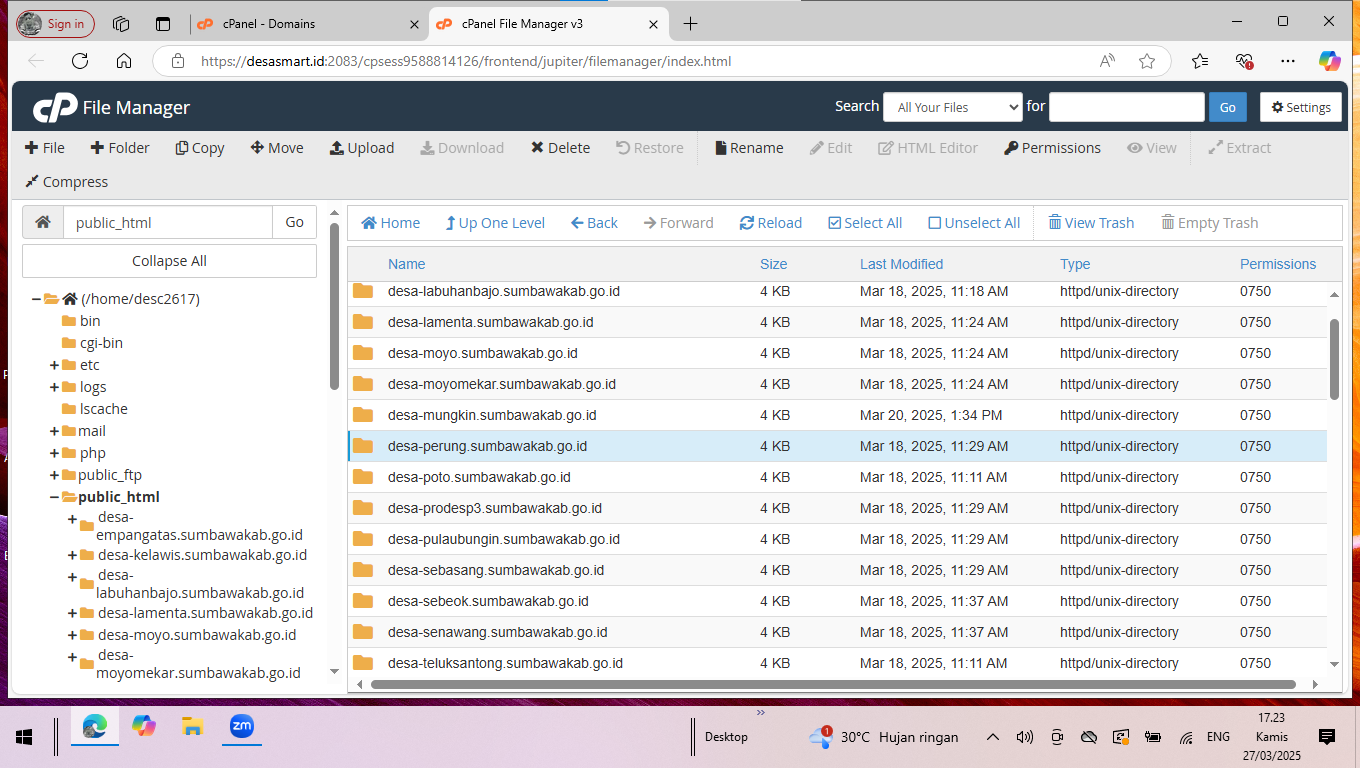The image size is (1360, 768).
Task: Click the Delete toolbar icon
Action: point(537,148)
